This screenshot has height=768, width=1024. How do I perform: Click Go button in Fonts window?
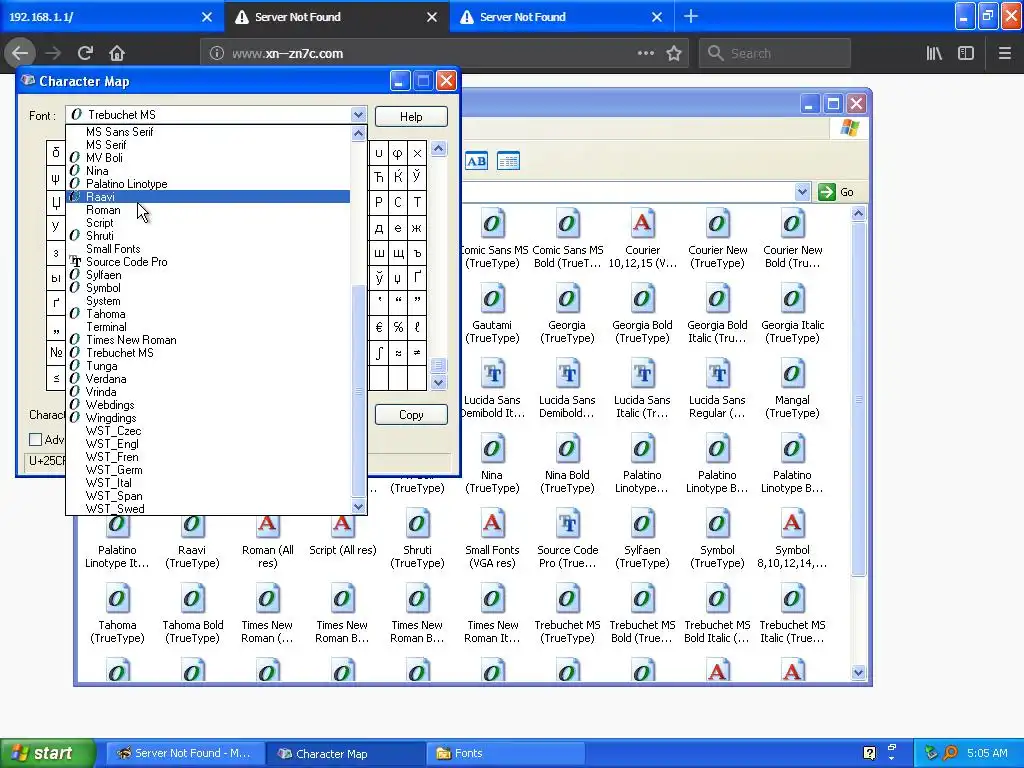pyautogui.click(x=837, y=192)
